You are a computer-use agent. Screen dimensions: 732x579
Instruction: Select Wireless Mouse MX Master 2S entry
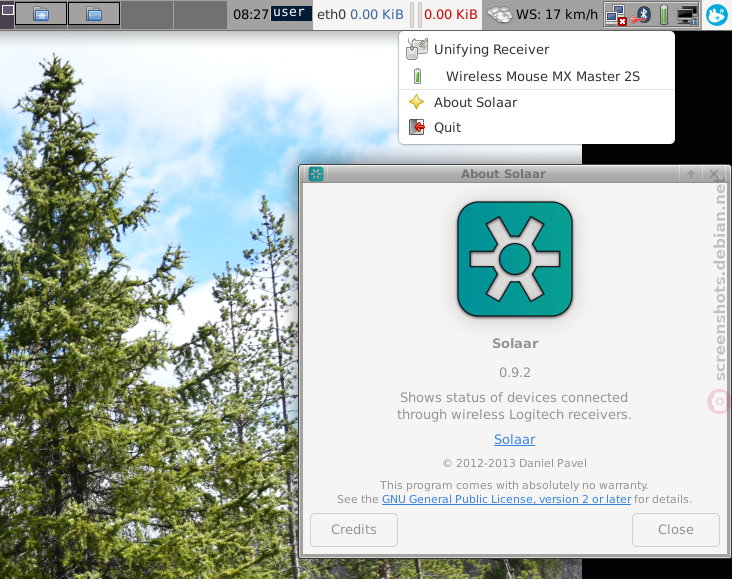(x=536, y=76)
